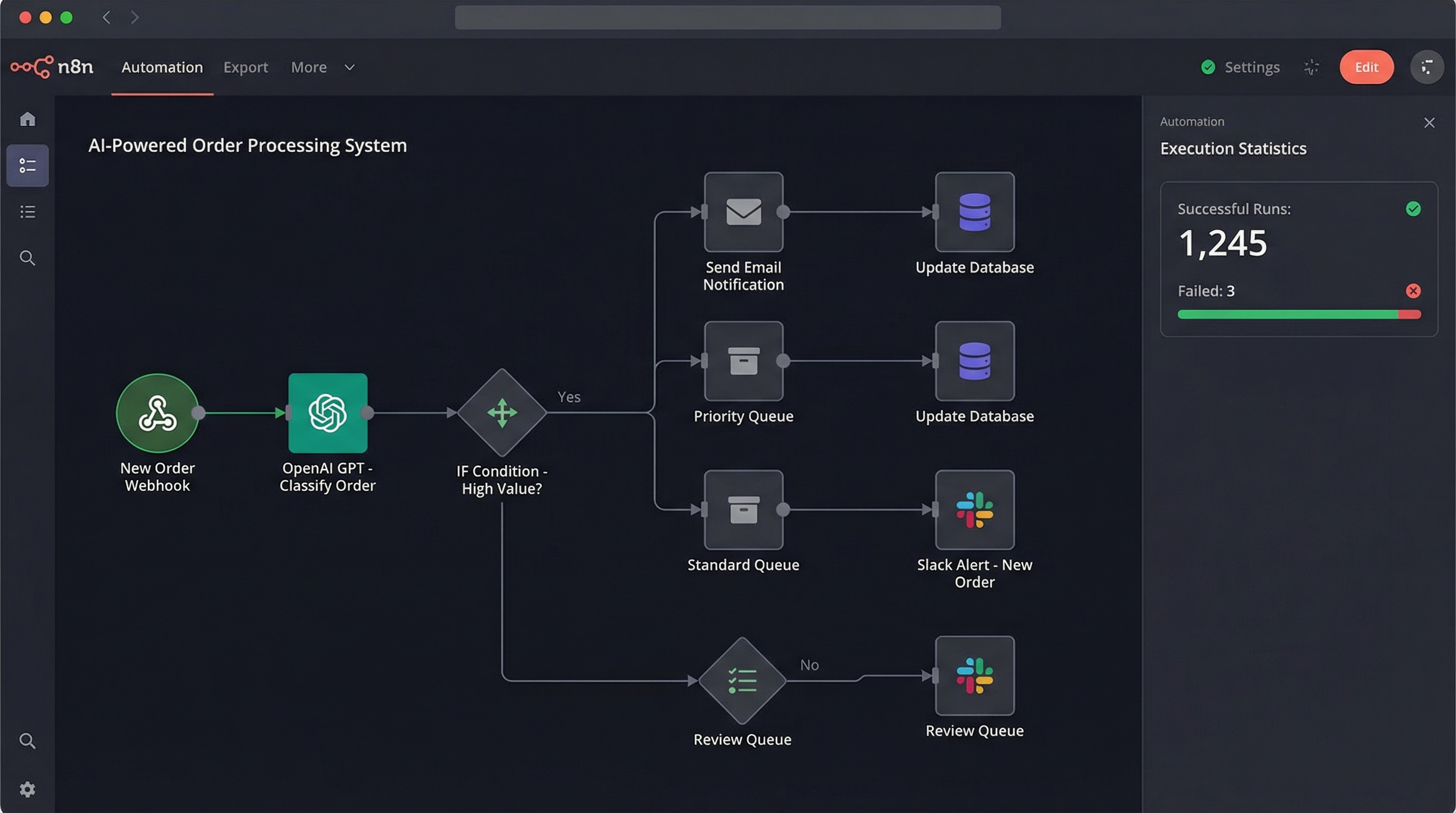Open the workflows list in the sidebar
The width and height of the screenshot is (1456, 813).
point(27,166)
